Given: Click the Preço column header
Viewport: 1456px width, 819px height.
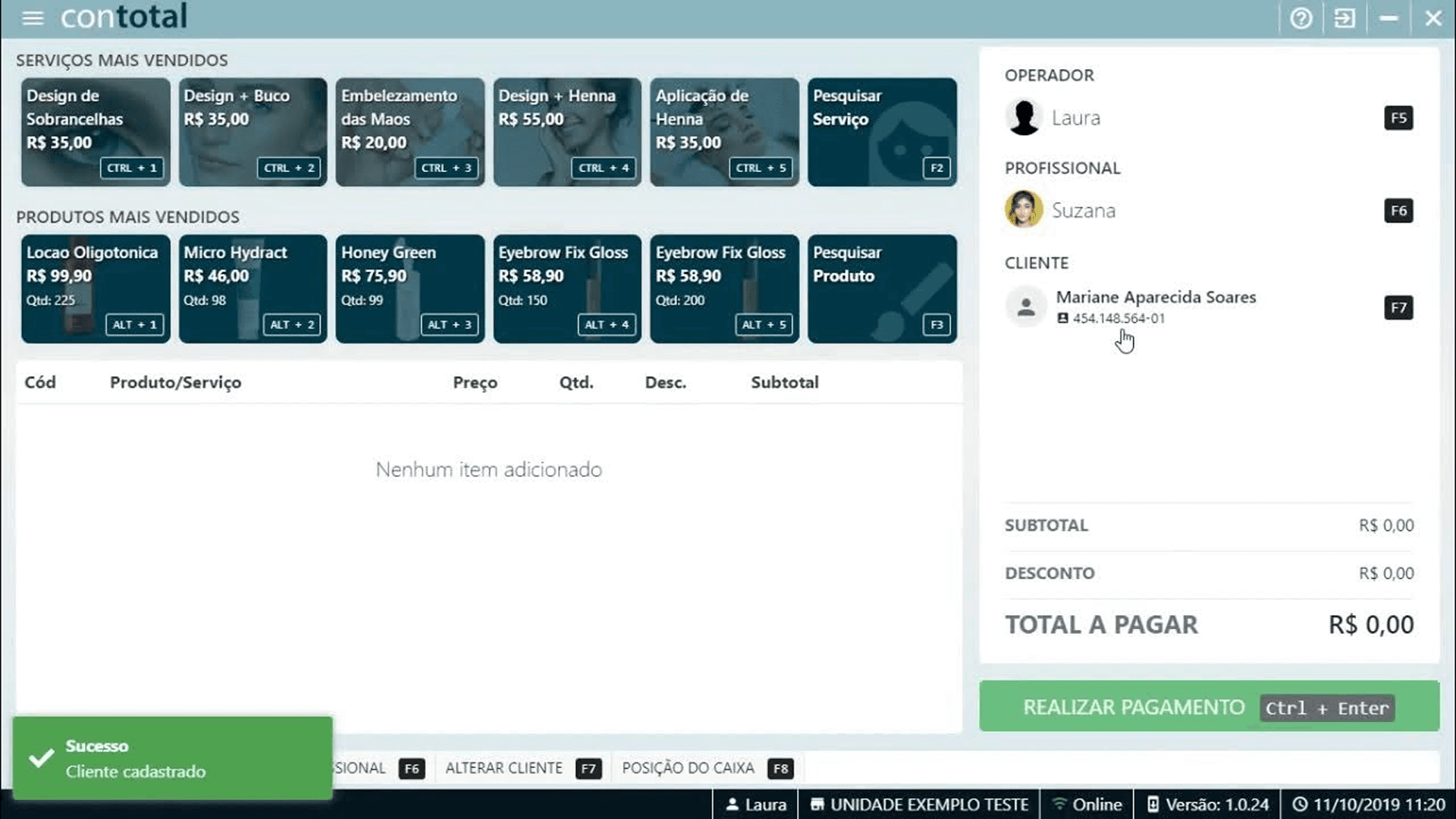Looking at the screenshot, I should [x=475, y=382].
